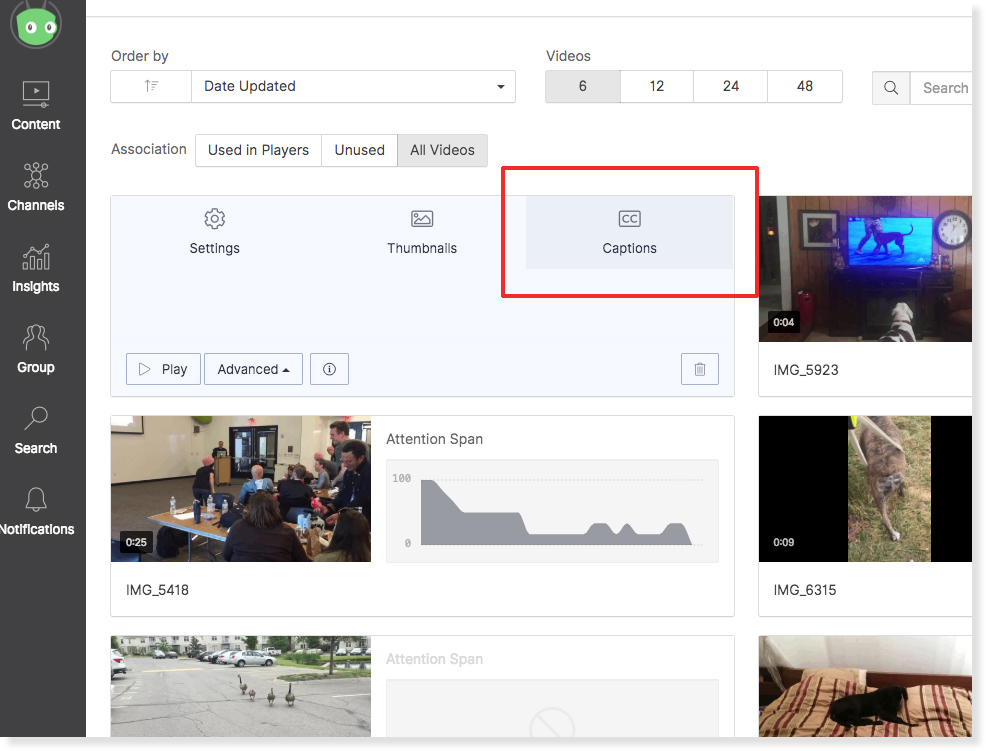Expand the Date Updated order dropdown
The height and width of the screenshot is (751, 986).
(x=353, y=86)
